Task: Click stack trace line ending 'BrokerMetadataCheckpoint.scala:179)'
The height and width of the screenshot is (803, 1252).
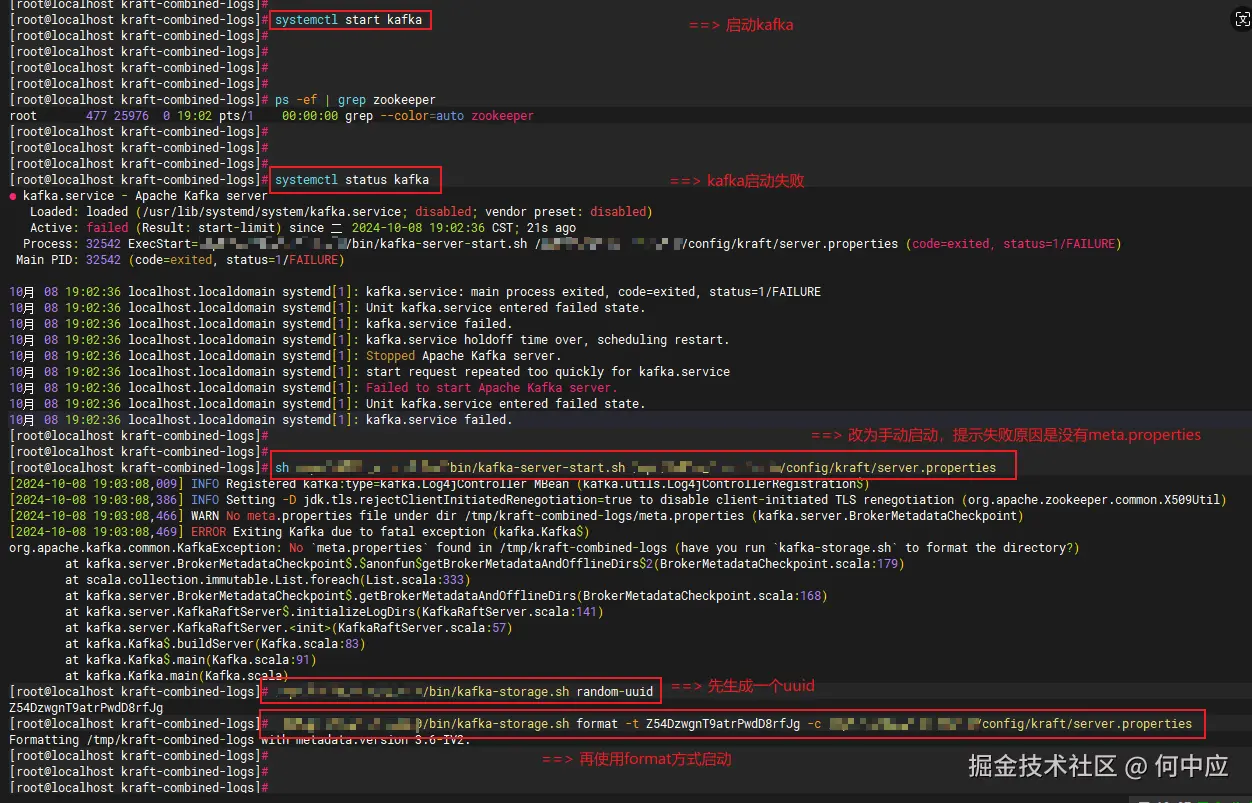Action: click(485, 564)
